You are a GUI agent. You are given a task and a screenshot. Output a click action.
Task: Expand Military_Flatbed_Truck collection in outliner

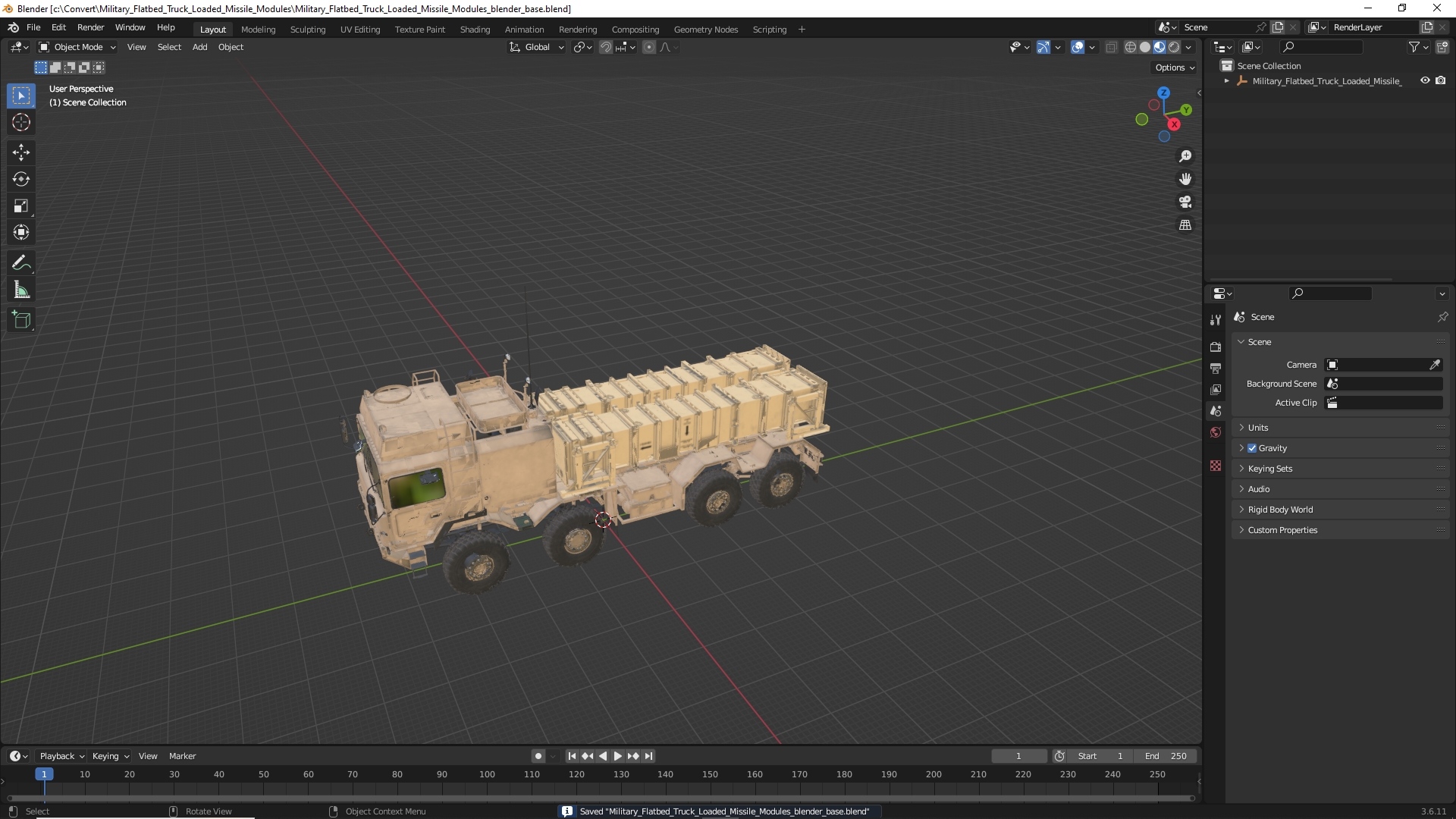pyautogui.click(x=1226, y=81)
